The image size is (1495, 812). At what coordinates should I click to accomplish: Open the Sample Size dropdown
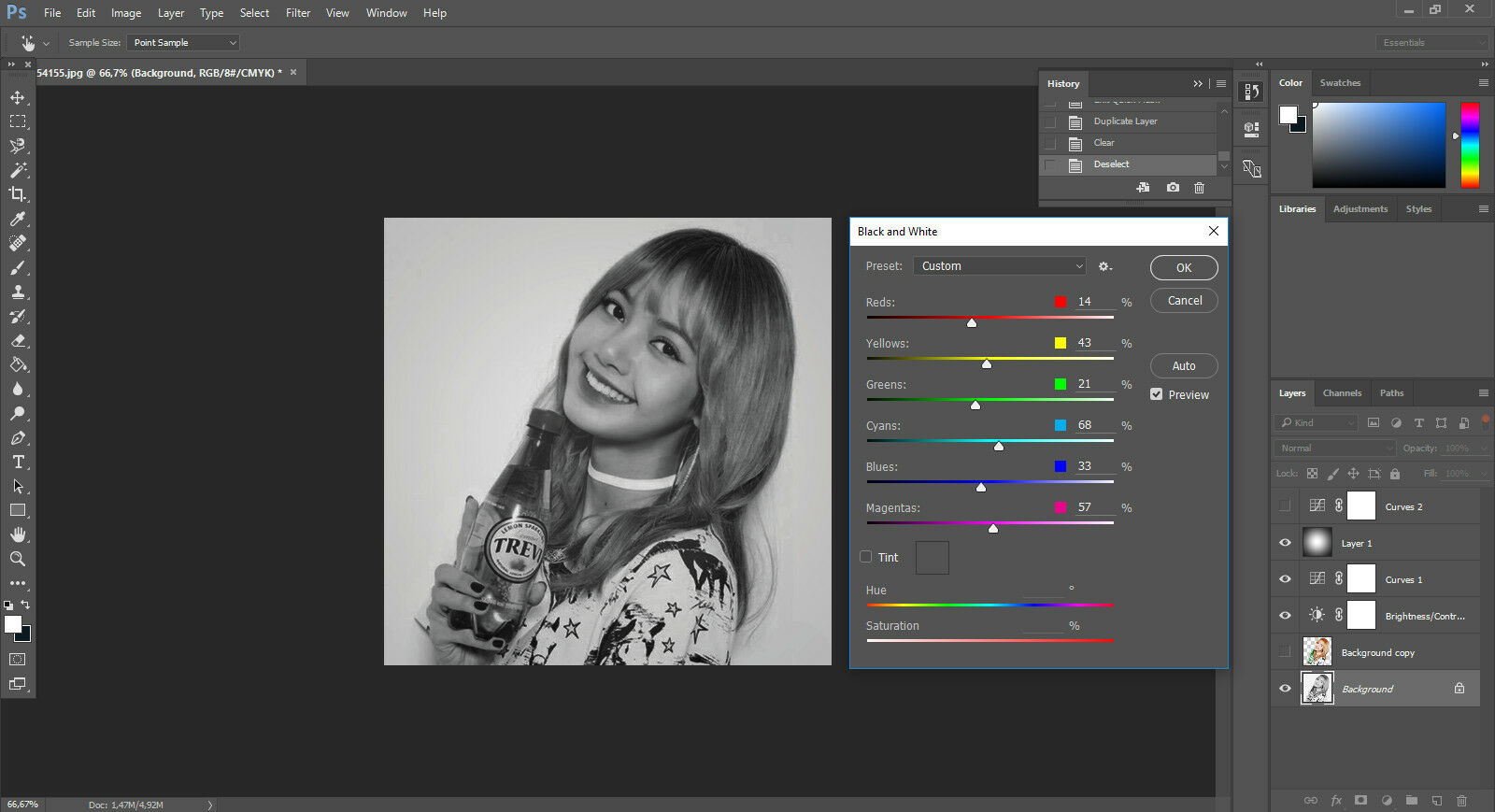click(183, 43)
